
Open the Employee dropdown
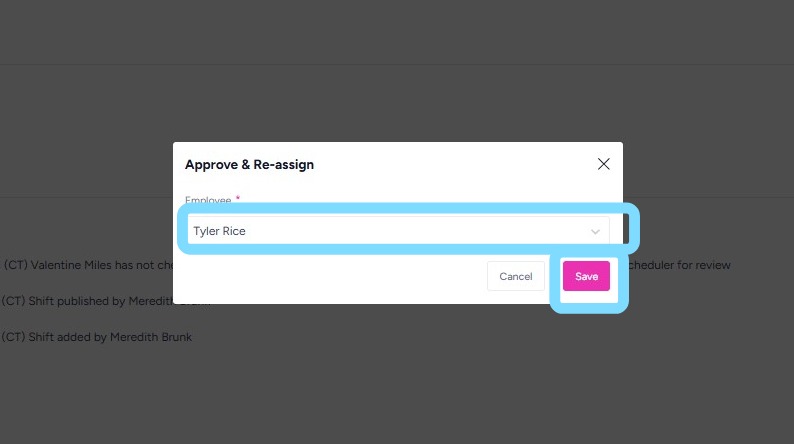pyautogui.click(x=398, y=231)
